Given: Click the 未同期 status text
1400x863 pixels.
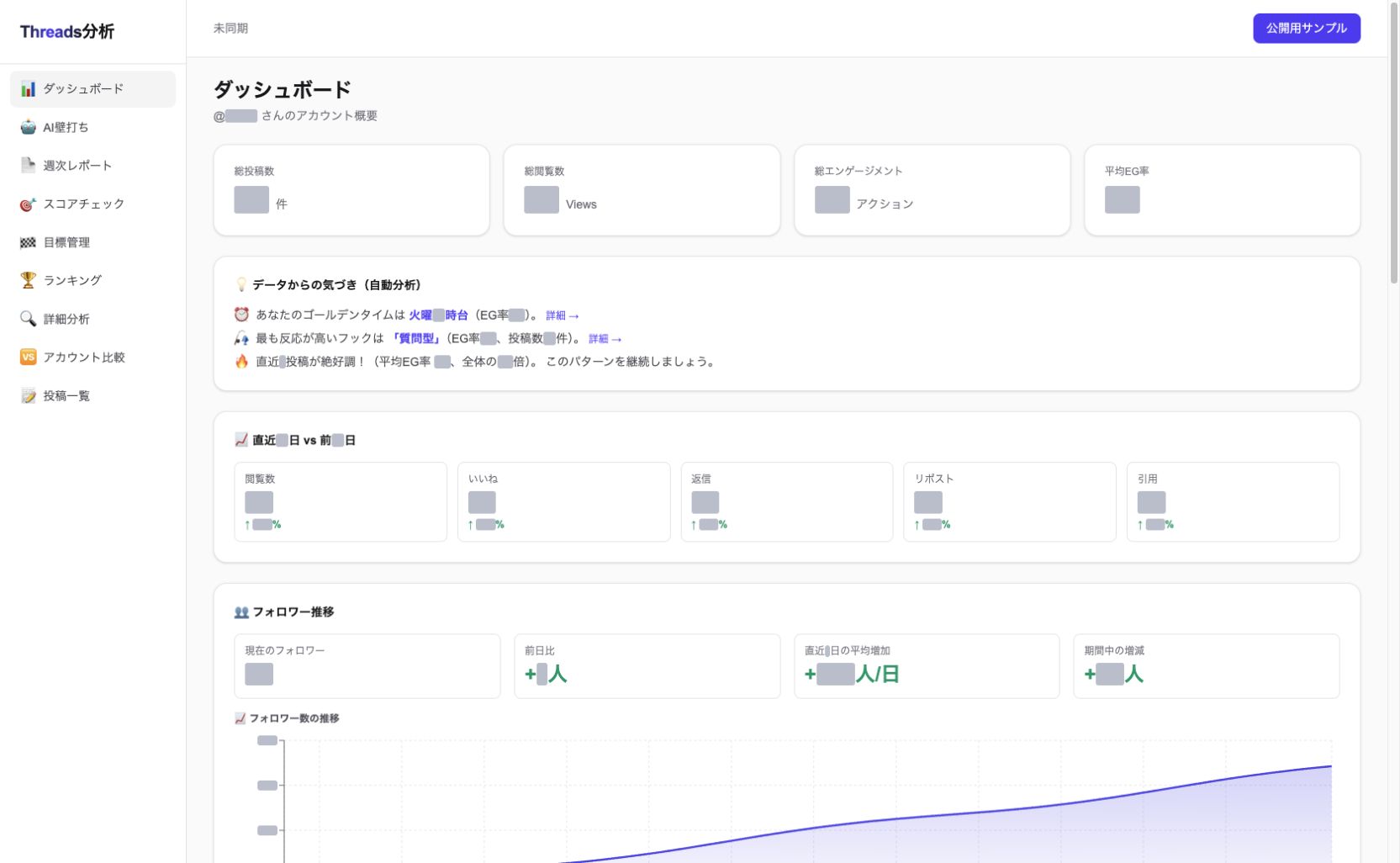Looking at the screenshot, I should point(230,28).
